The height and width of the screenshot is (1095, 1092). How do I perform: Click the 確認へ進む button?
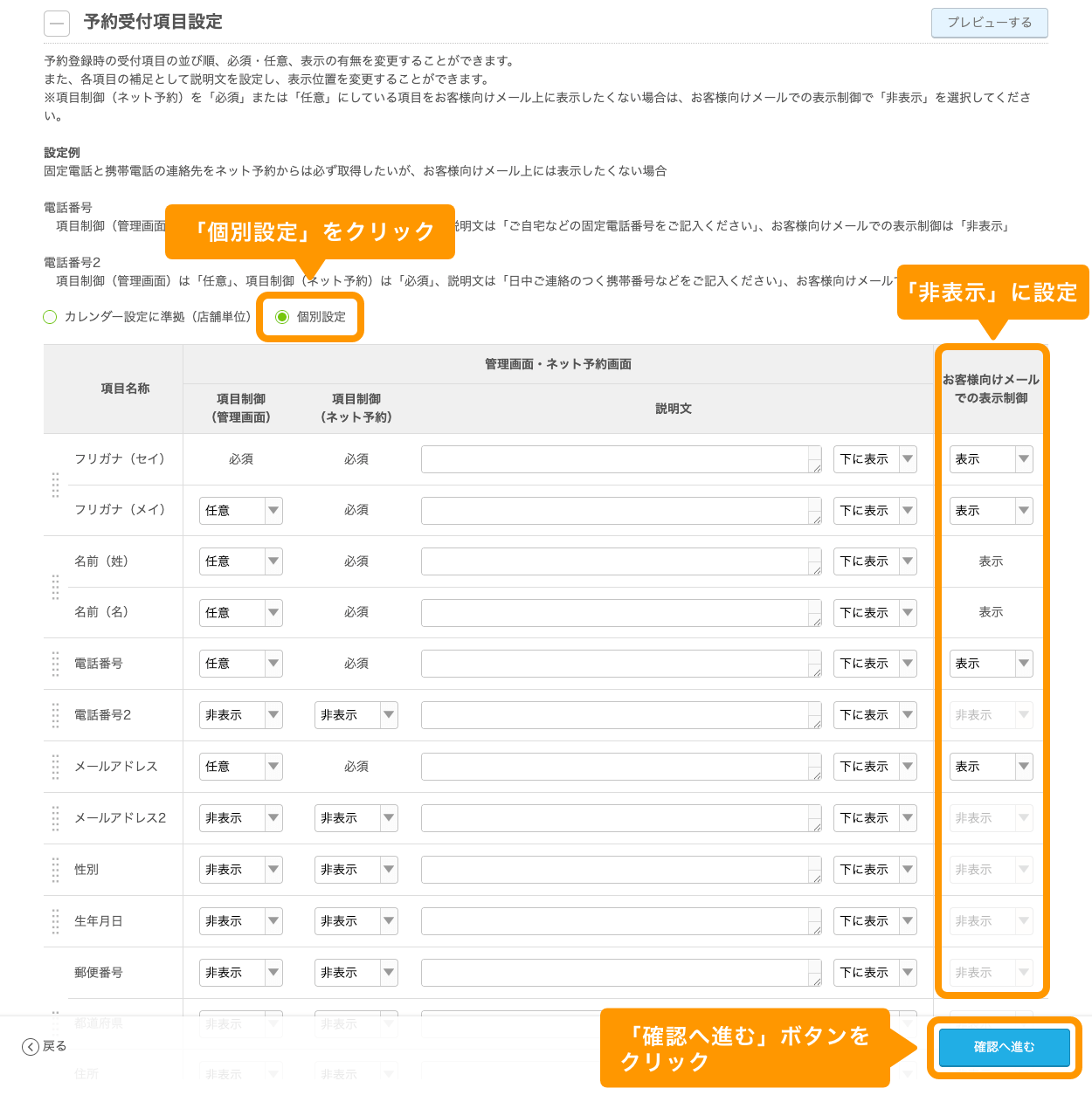(1004, 1047)
